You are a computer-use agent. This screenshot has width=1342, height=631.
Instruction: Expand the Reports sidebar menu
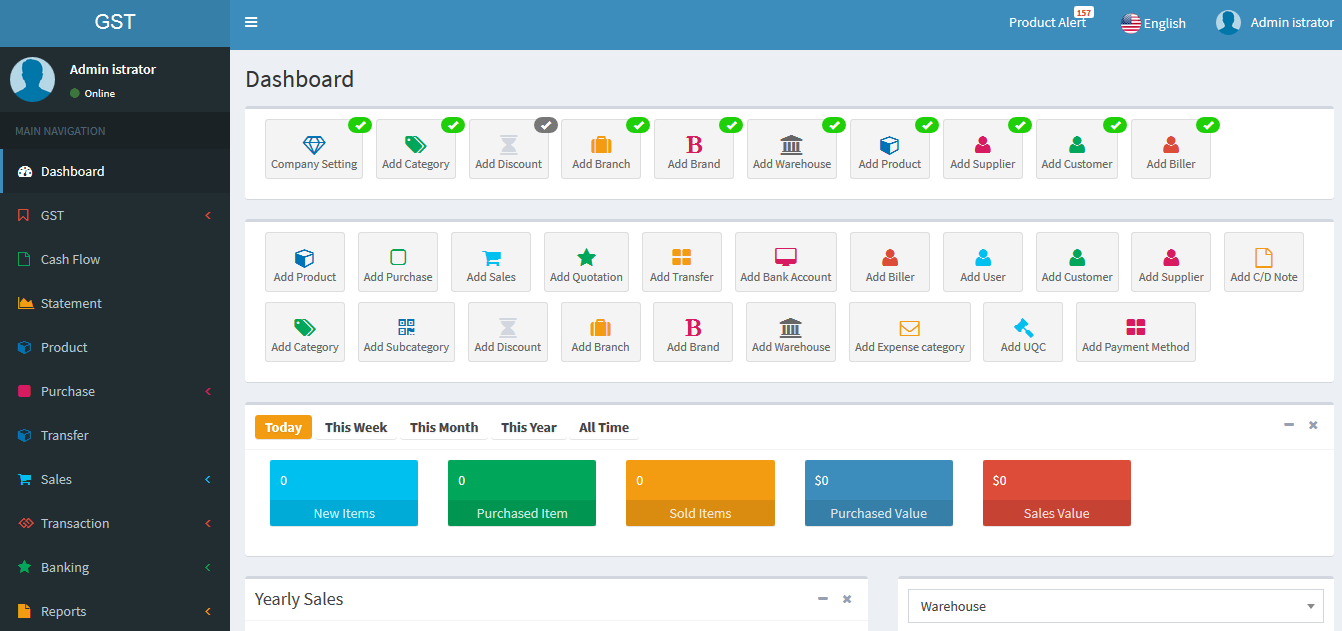pos(115,611)
